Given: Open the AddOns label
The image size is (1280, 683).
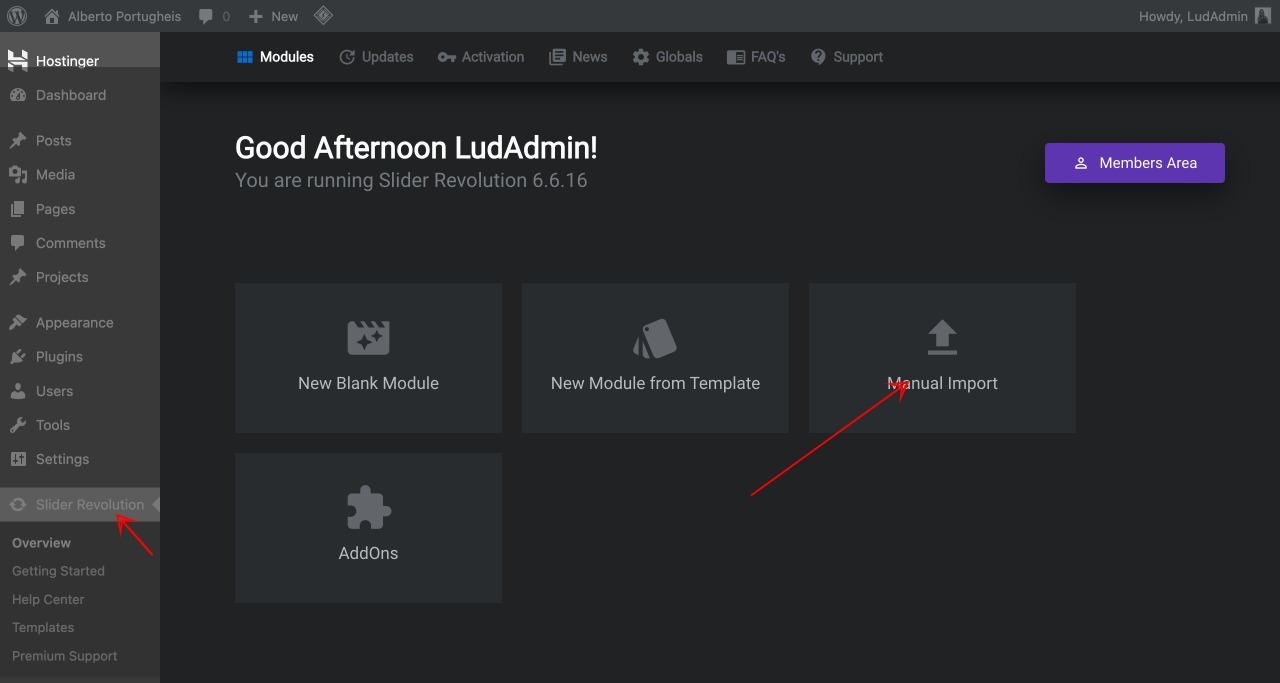Looking at the screenshot, I should click(x=368, y=553).
